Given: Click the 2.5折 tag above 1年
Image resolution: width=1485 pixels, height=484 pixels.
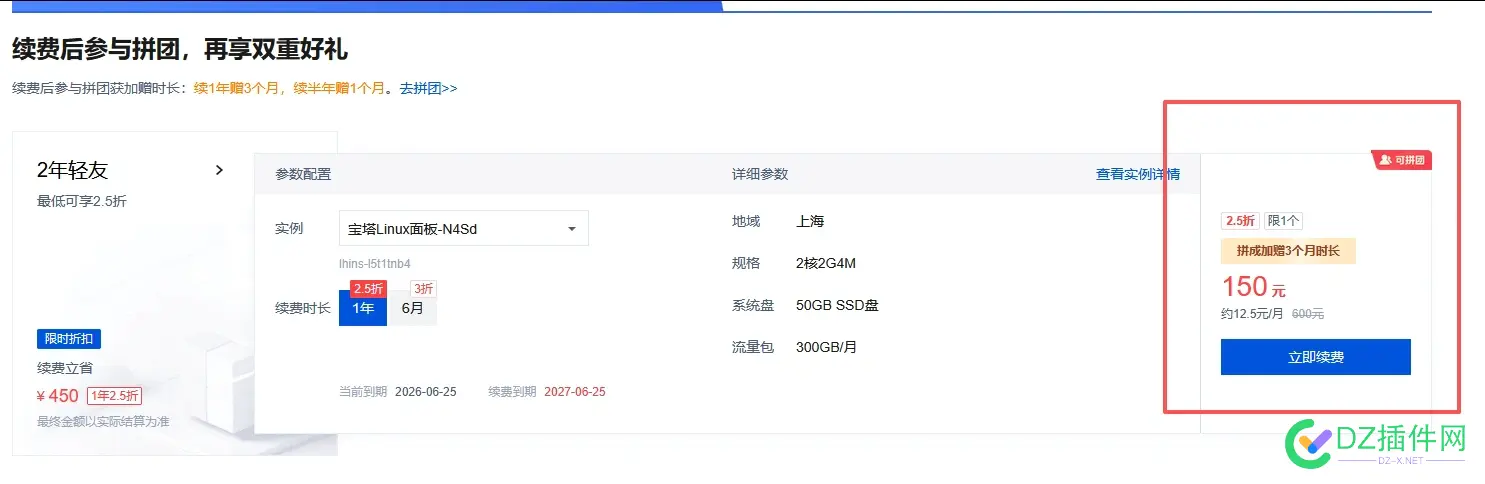Looking at the screenshot, I should click(x=368, y=289).
